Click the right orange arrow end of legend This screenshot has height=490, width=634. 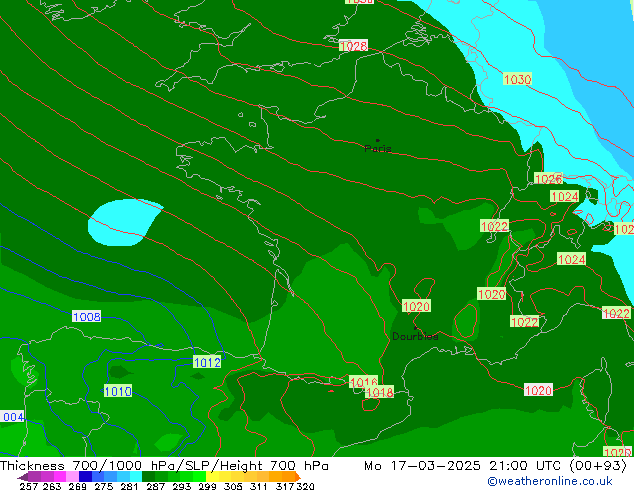pyautogui.click(x=298, y=477)
